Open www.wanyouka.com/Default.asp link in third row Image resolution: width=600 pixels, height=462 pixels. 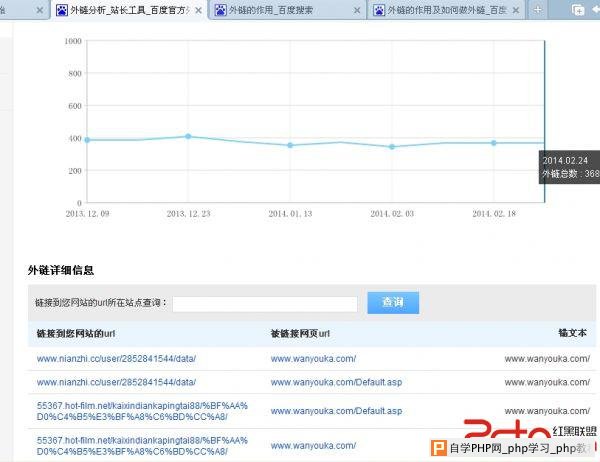tap(336, 411)
